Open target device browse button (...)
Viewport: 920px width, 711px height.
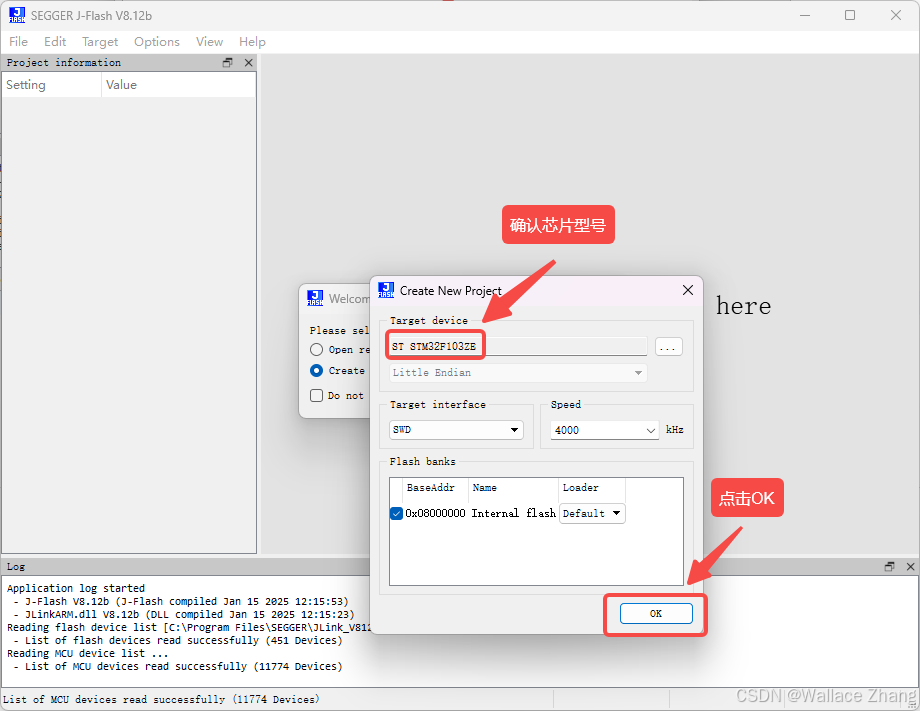pos(668,347)
